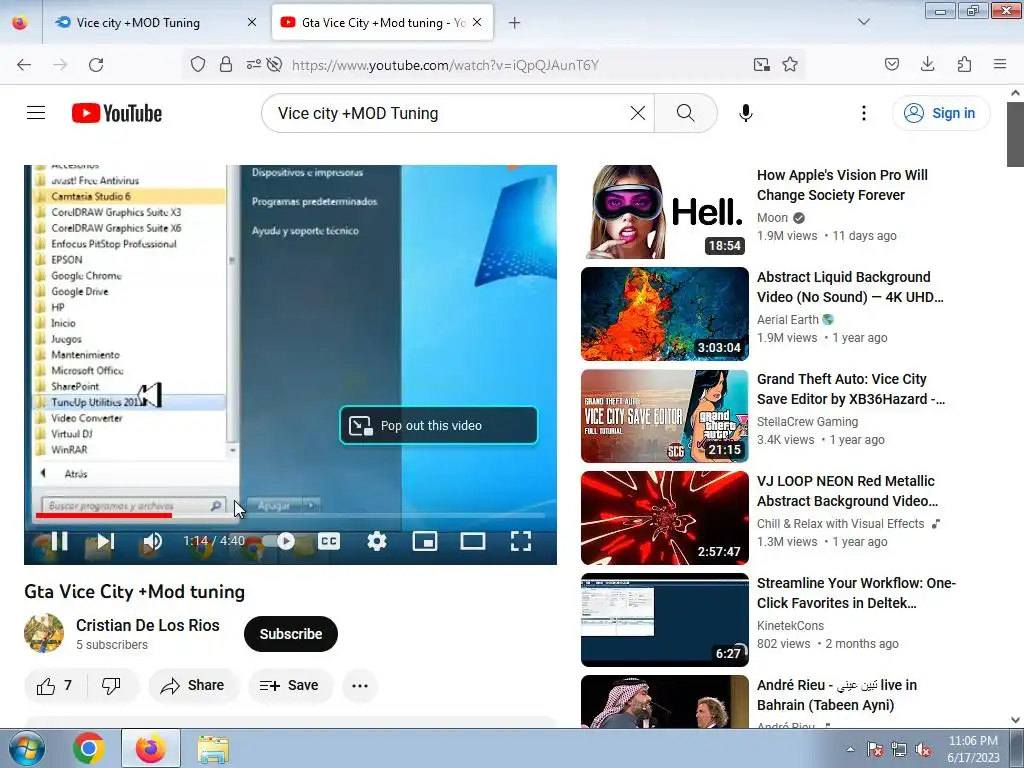This screenshot has width=1024, height=768.
Task: Save video to playlist
Action: pyautogui.click(x=290, y=686)
